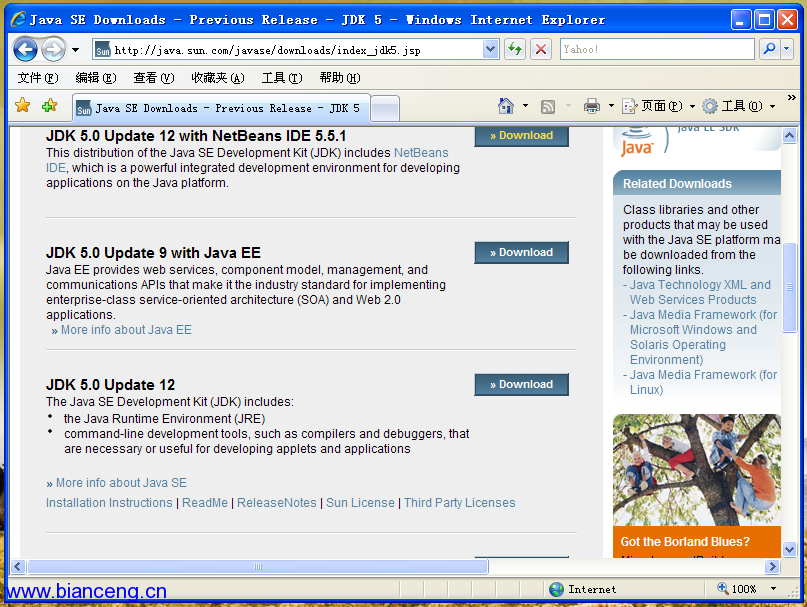Click the Internet security zone indicator

[x=583, y=589]
